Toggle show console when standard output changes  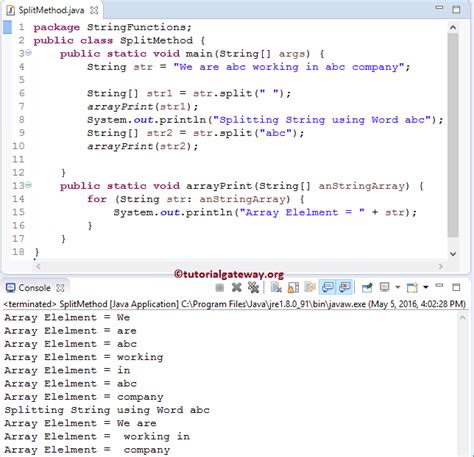coord(328,287)
